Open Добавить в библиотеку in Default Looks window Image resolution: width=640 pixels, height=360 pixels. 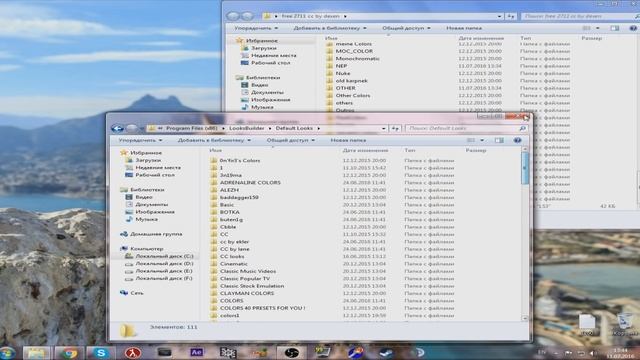point(214,140)
